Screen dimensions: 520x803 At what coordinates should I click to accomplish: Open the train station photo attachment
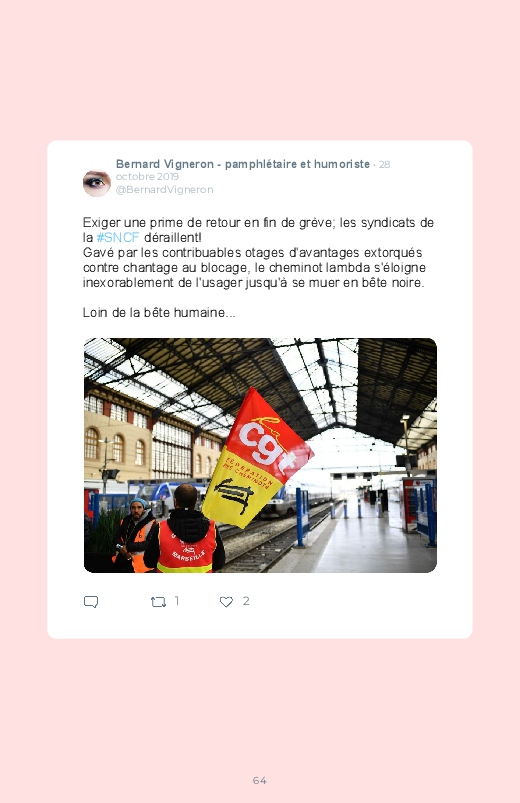[260, 455]
